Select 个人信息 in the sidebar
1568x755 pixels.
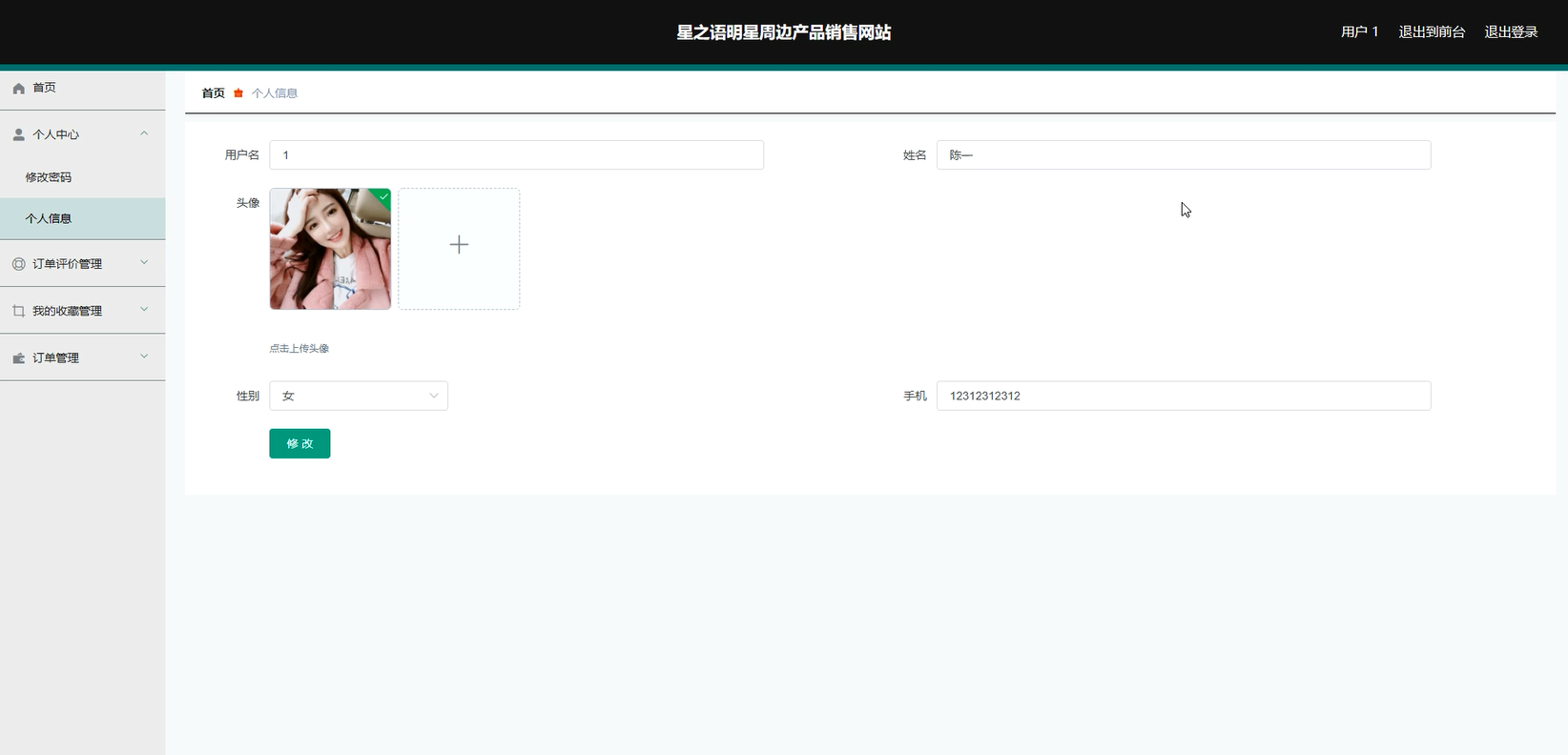tap(82, 218)
